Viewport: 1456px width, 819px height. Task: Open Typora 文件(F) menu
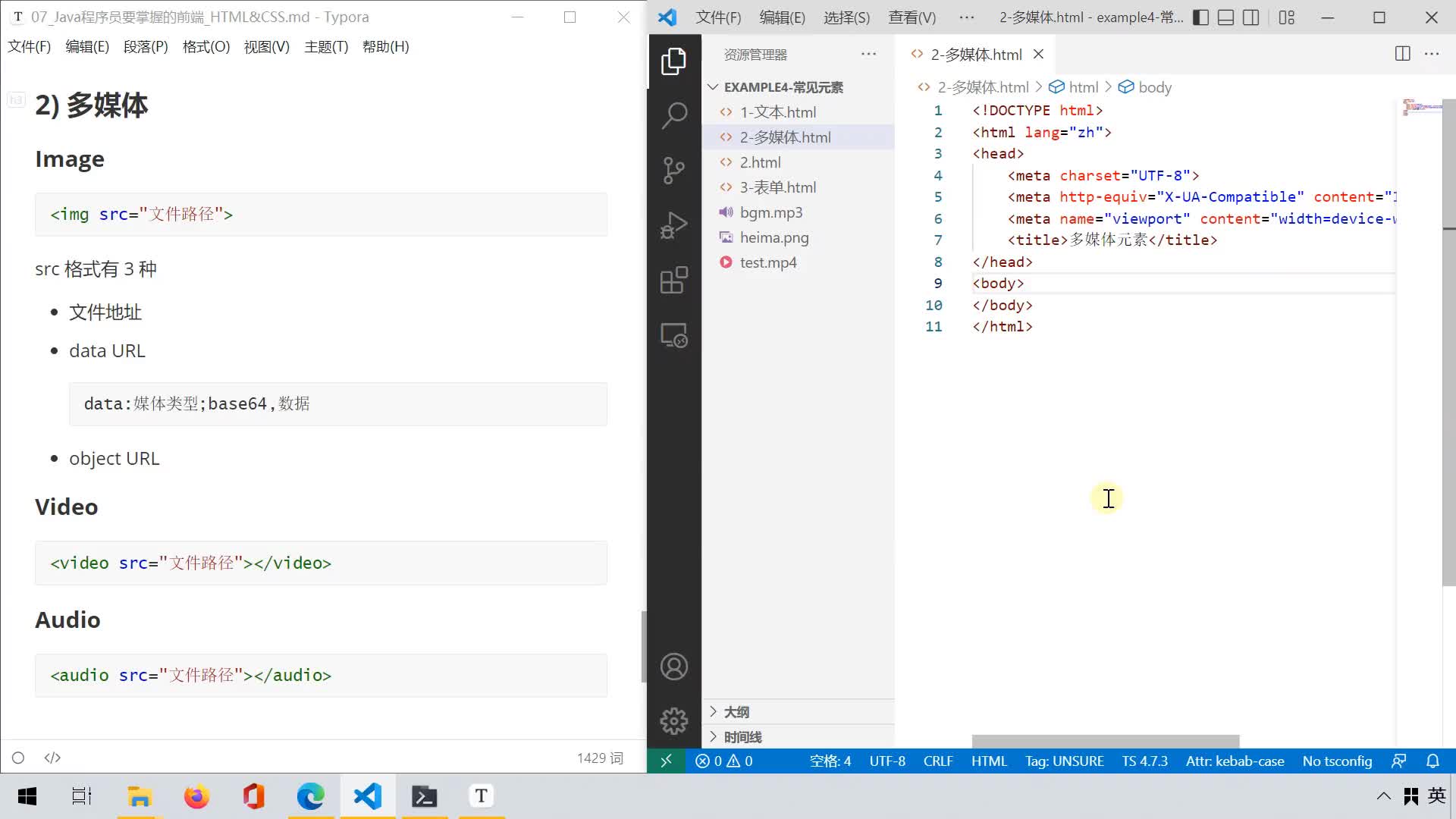click(30, 47)
